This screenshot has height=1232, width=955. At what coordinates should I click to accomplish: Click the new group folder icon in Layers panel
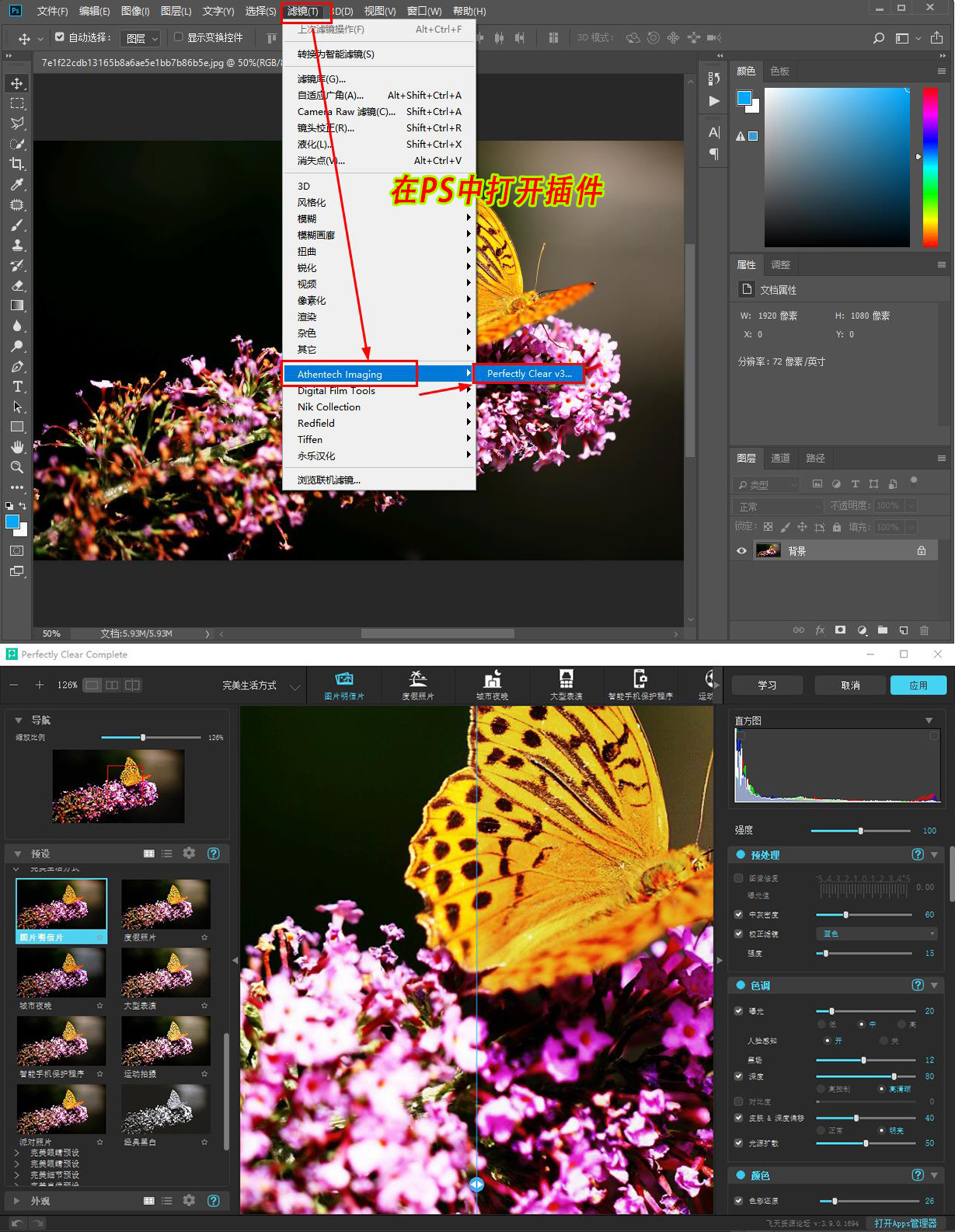(883, 630)
